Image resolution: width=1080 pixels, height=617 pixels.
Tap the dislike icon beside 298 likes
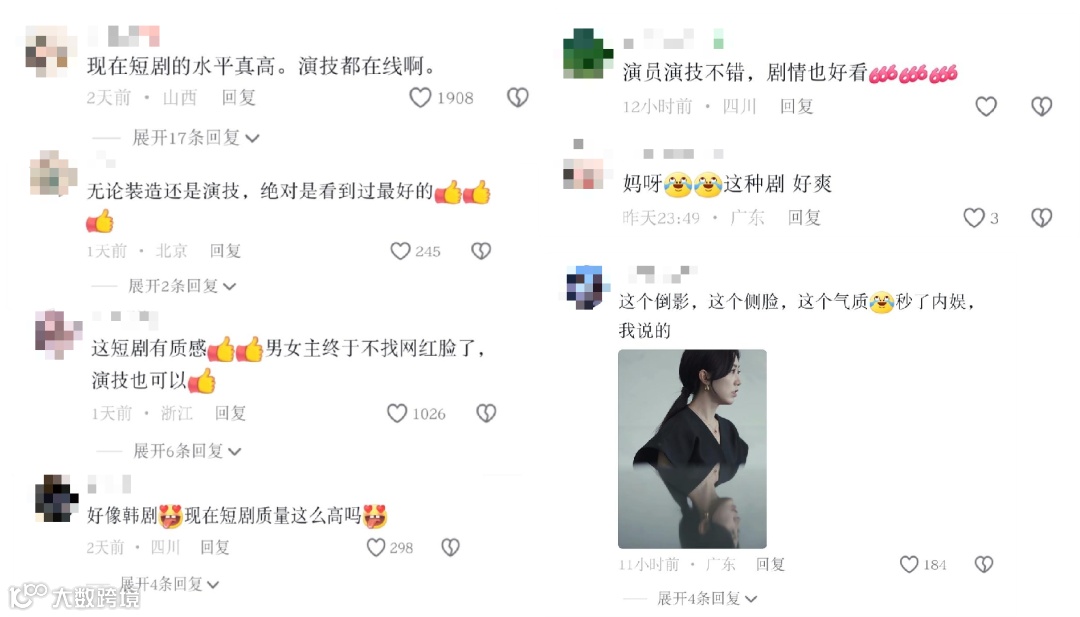tap(450, 547)
